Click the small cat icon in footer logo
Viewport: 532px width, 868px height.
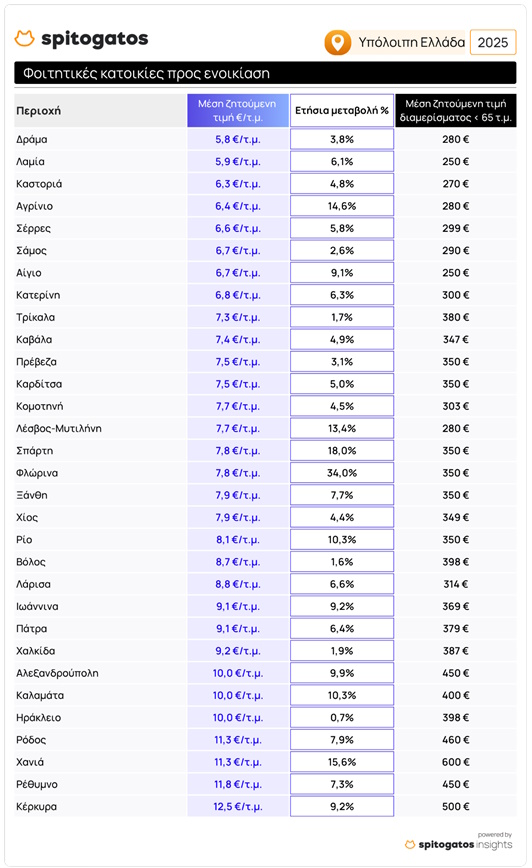410,844
